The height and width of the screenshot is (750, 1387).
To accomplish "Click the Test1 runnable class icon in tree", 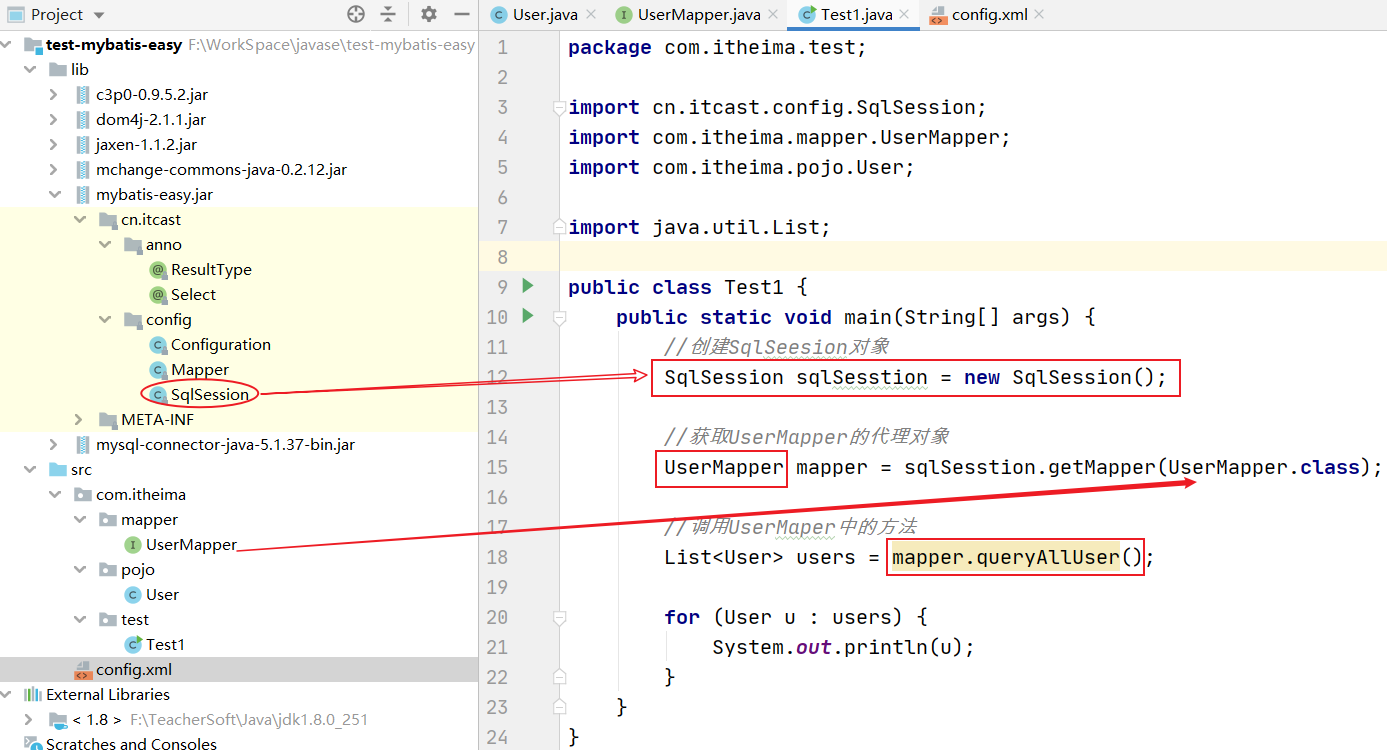I will pos(133,645).
